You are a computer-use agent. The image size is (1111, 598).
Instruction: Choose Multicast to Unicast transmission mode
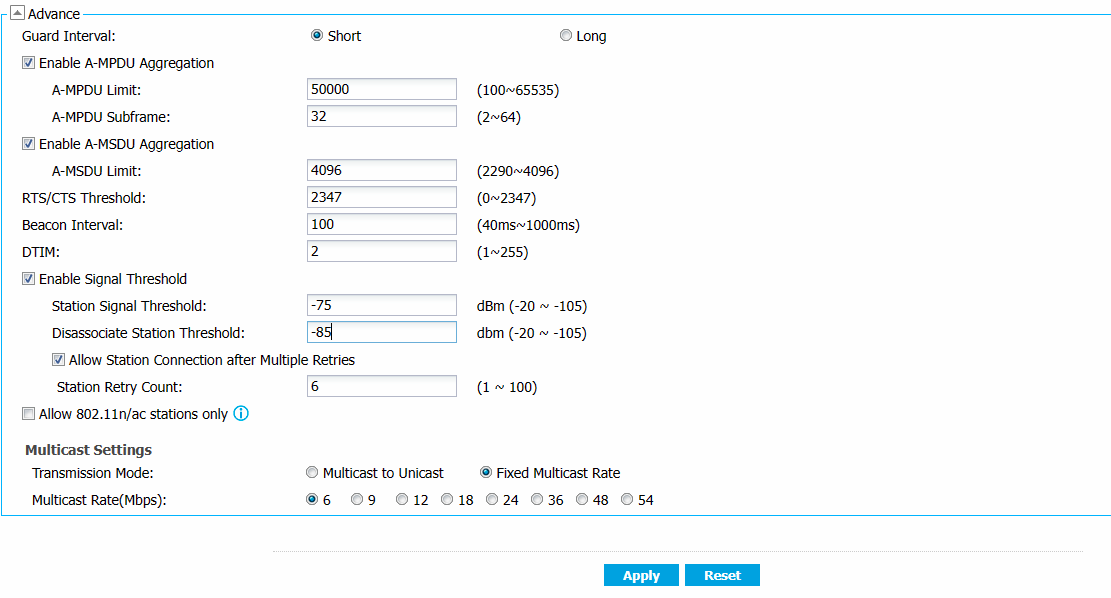click(313, 473)
